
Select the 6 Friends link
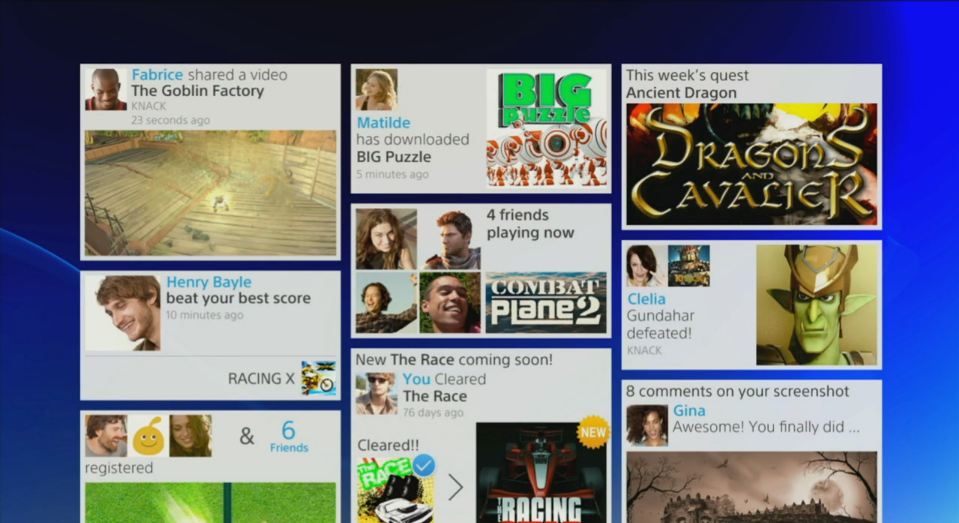288,436
